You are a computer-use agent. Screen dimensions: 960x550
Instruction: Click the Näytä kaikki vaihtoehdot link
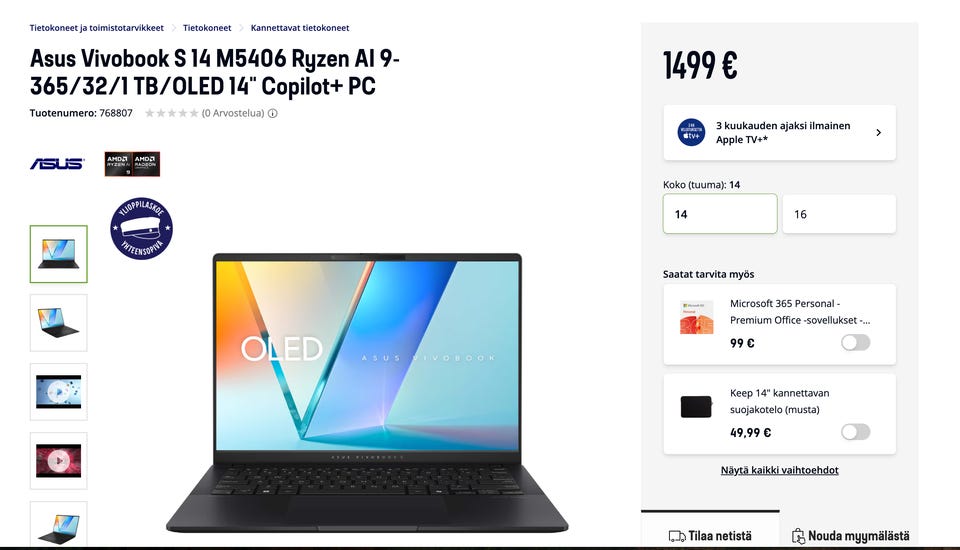pos(779,470)
